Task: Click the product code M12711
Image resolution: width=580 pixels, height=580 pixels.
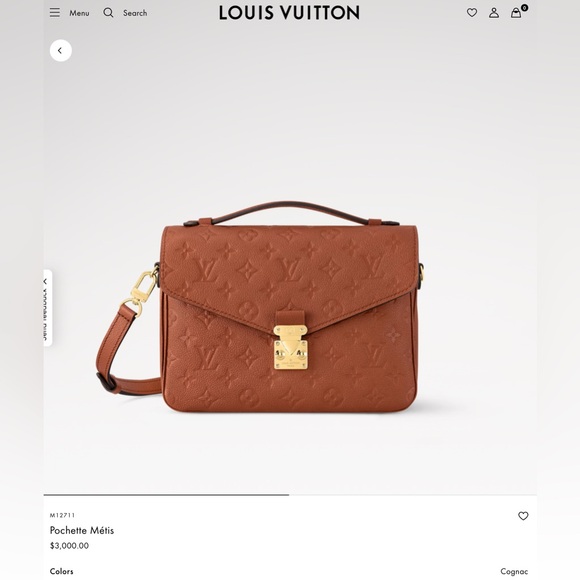Action: coord(62,515)
